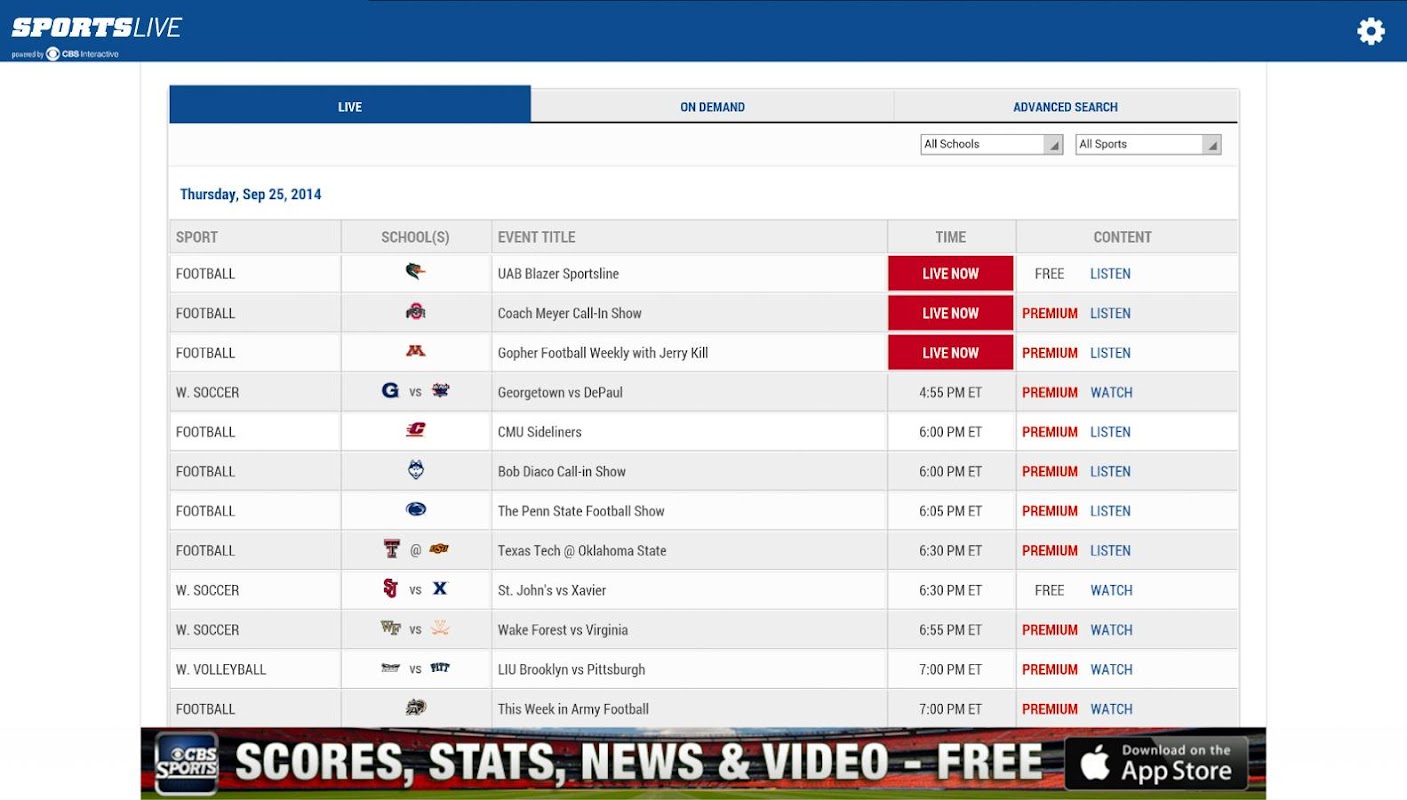The width and height of the screenshot is (1407, 800).
Task: Click the Scores, Stats, News & Video banner
Action: (x=703, y=763)
